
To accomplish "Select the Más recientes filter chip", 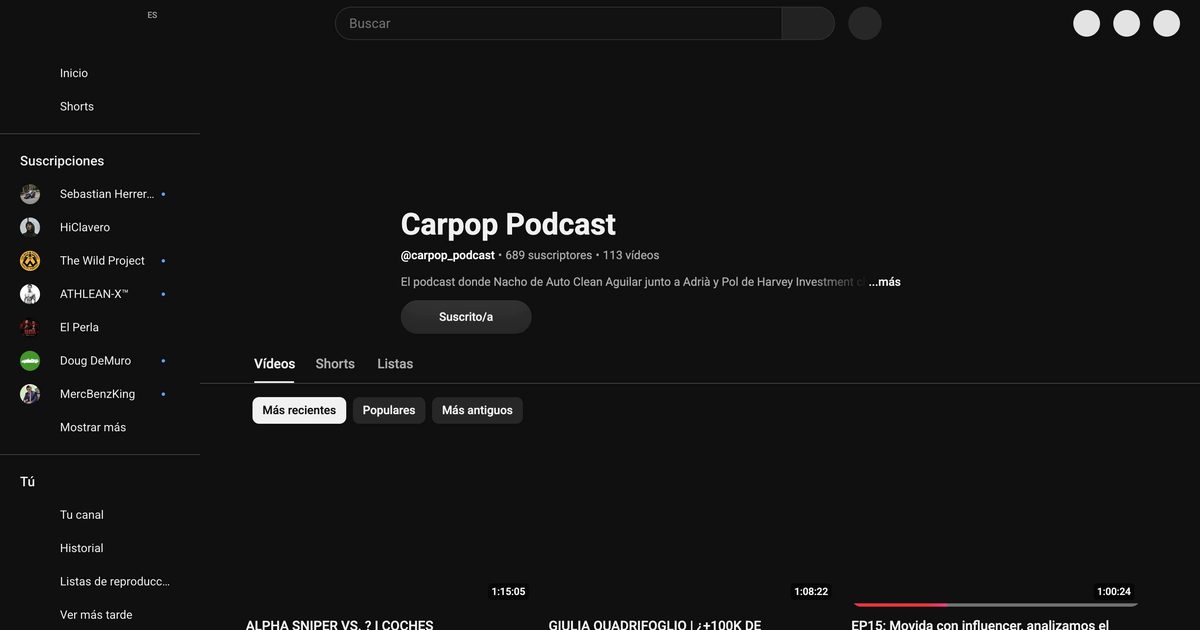I will click(299, 410).
